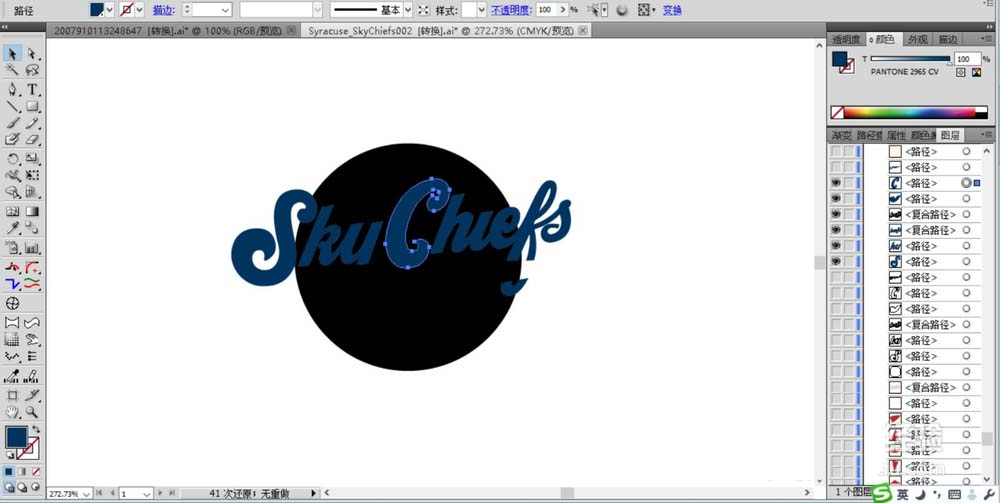The image size is (1000, 503).
Task: Click the tint percentage field showing 100
Action: click(967, 59)
